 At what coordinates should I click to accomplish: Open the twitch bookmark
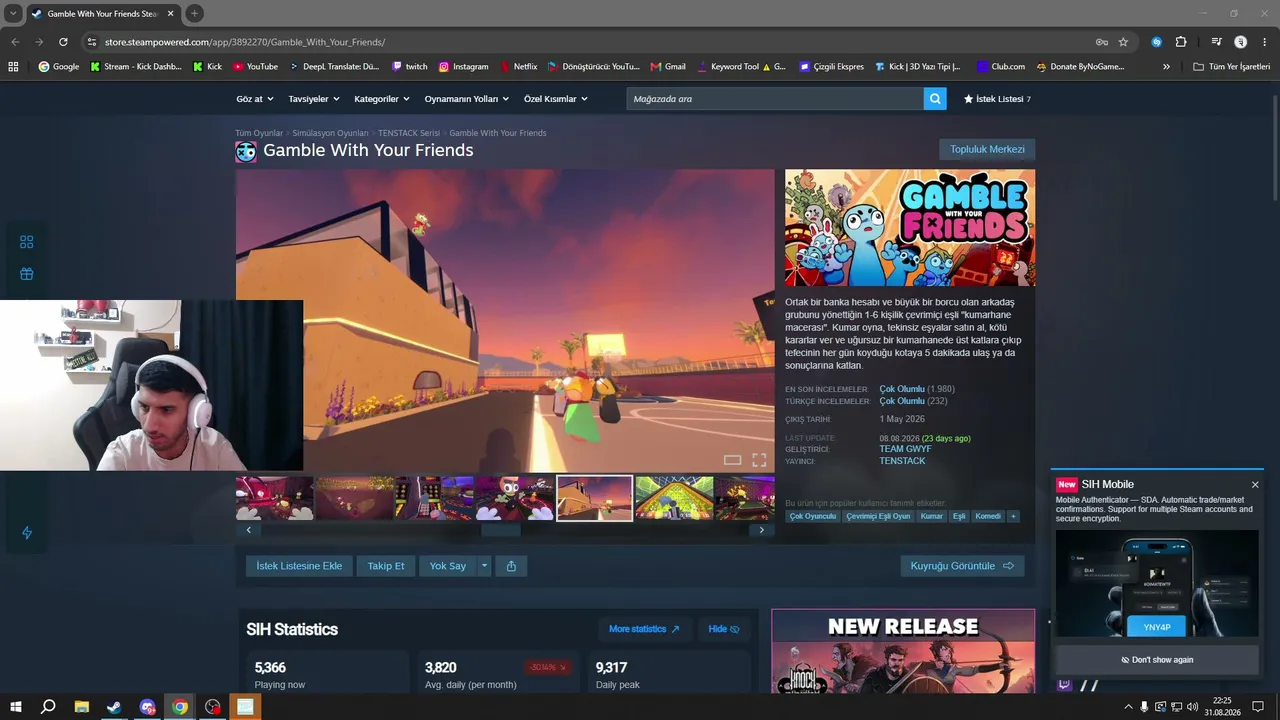410,67
